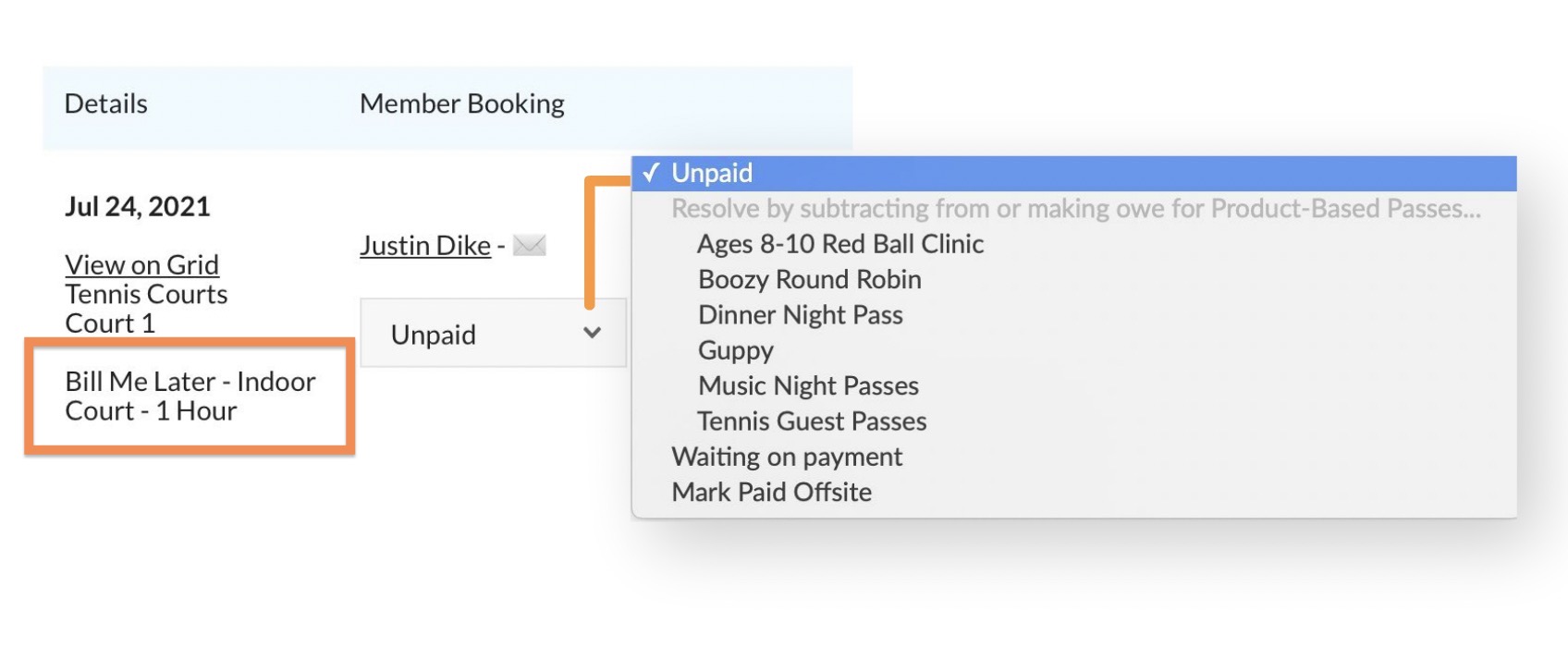
Task: Select the Mark Paid Offsite option
Action: tap(771, 492)
